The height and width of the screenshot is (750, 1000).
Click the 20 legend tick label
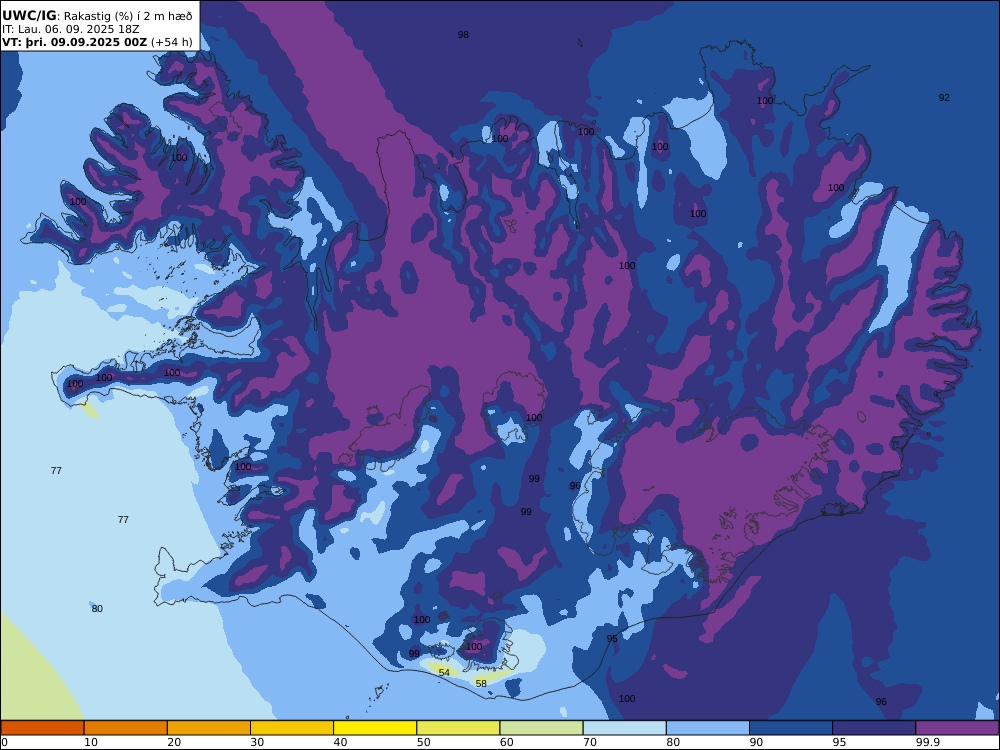coord(174,742)
